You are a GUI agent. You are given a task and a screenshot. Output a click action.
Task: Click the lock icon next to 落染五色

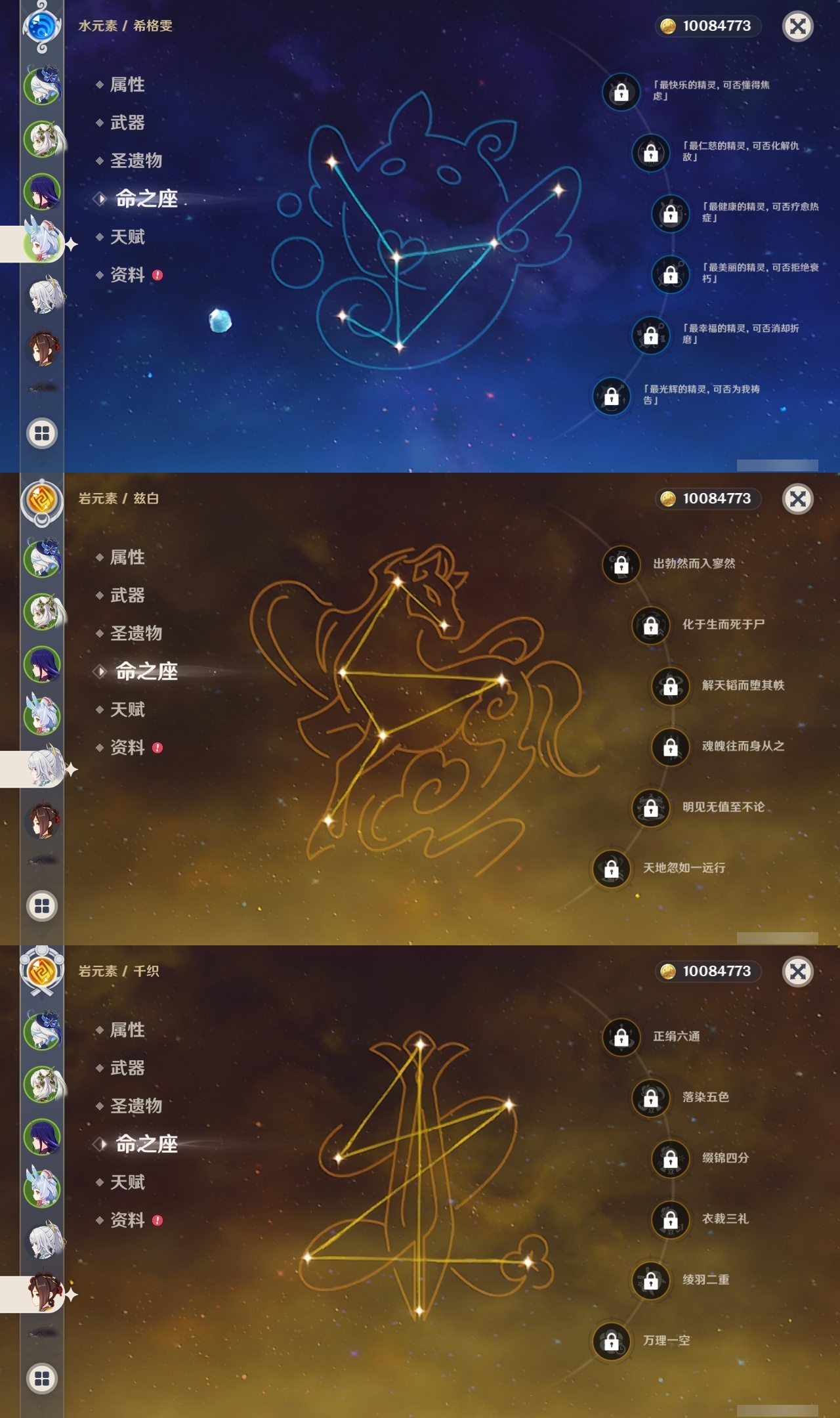point(650,1098)
